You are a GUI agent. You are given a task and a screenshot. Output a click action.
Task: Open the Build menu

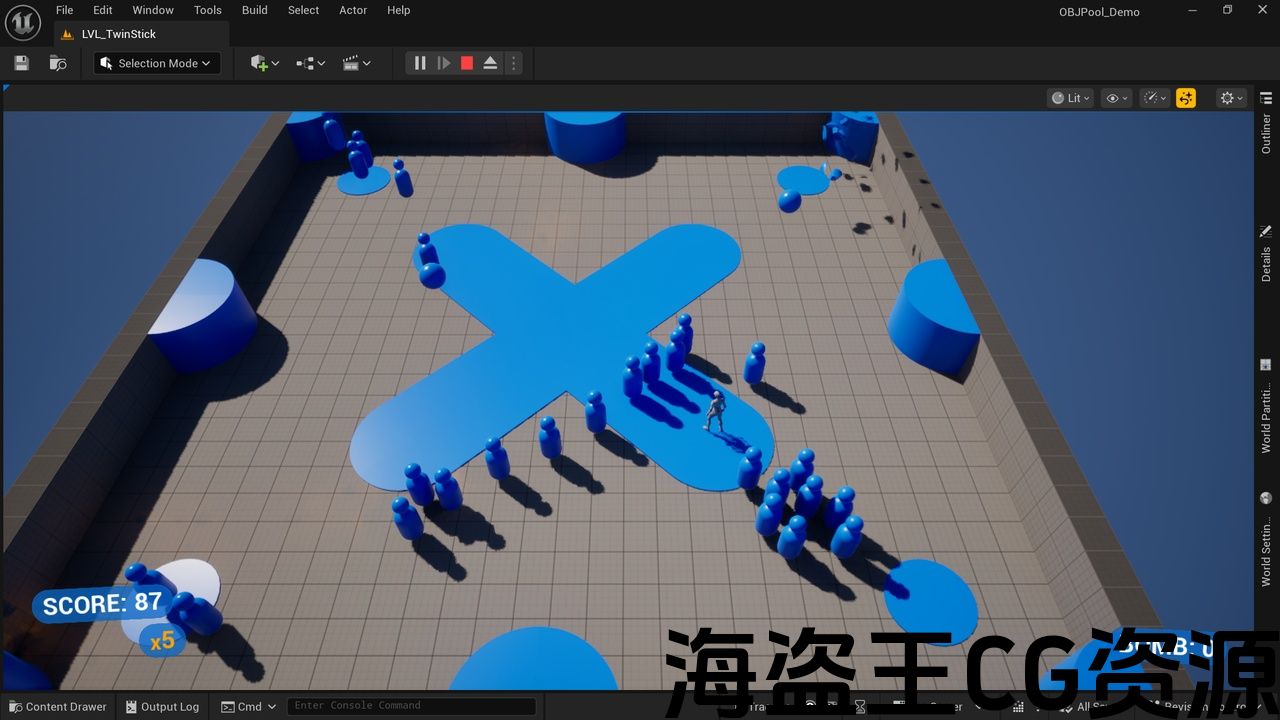(x=255, y=10)
